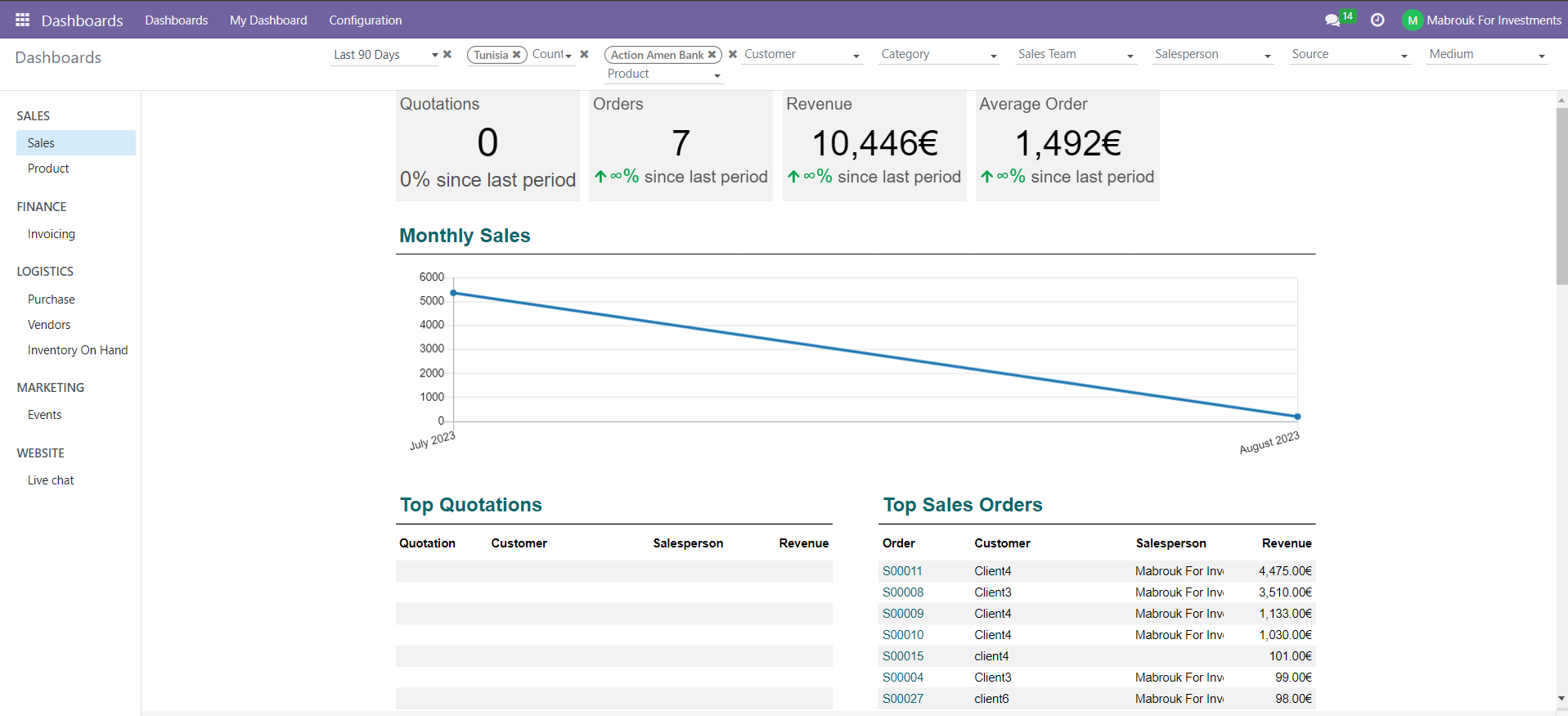Open the Category filter dropdown
Viewport: 1568px width, 716px height.
point(940,55)
